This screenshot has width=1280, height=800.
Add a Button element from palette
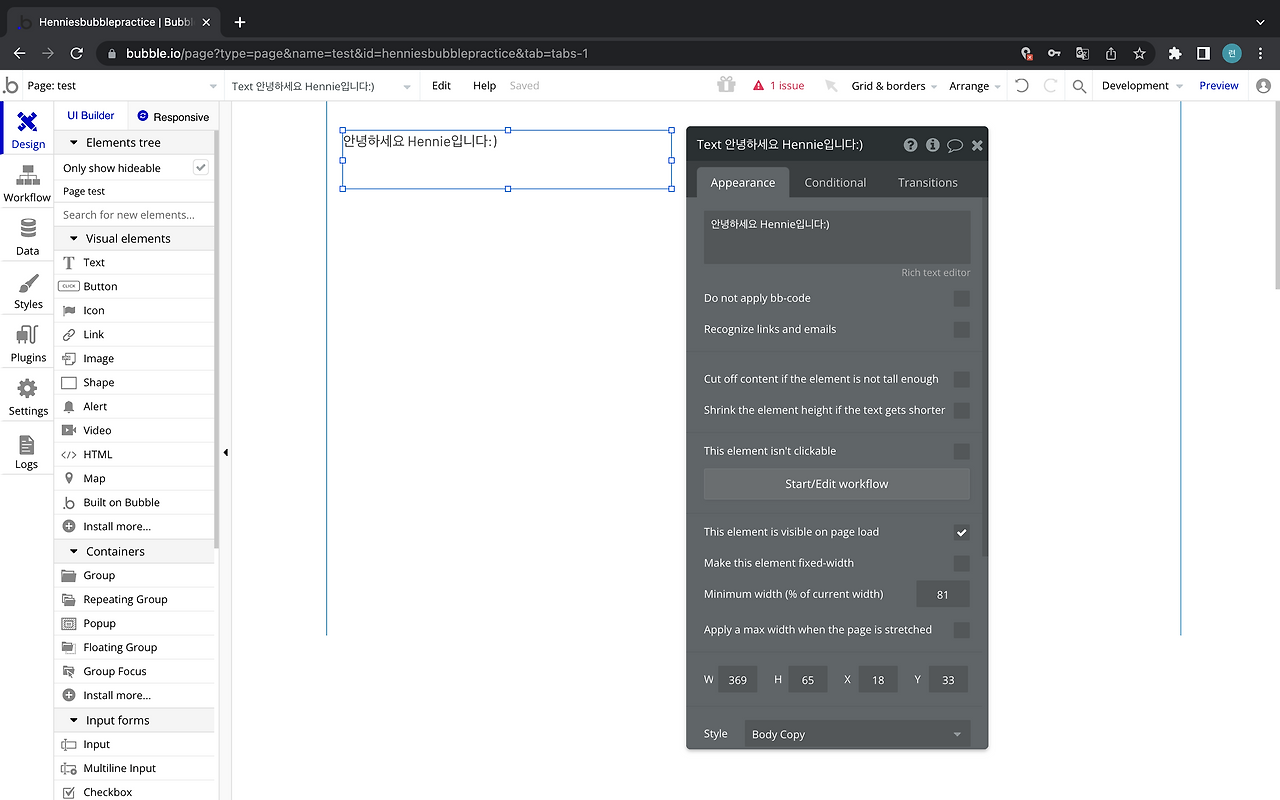pos(135,286)
